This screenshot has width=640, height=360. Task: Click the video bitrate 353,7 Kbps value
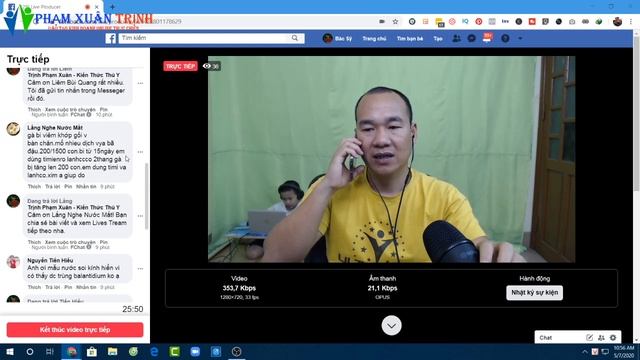tap(239, 288)
